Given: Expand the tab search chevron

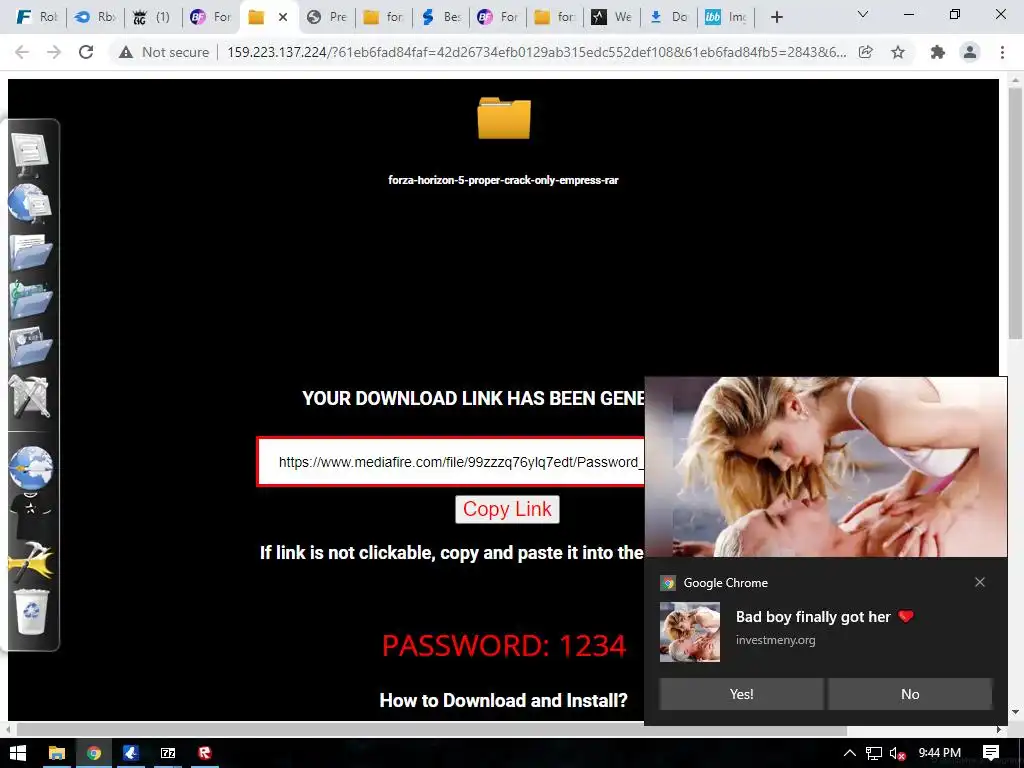Looking at the screenshot, I should [x=863, y=14].
